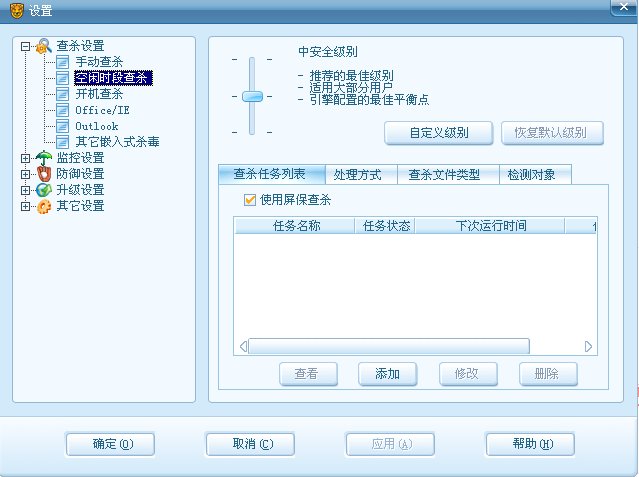Click the page icon next to Office/IE
Screen dimensions: 639x477
pyautogui.click(x=62, y=110)
